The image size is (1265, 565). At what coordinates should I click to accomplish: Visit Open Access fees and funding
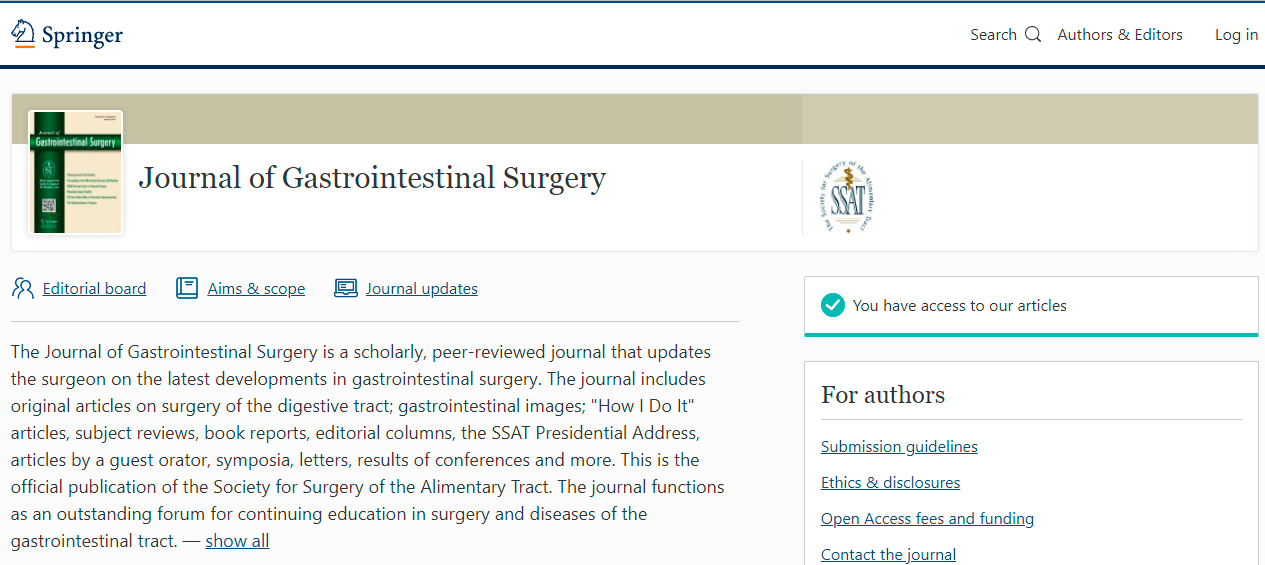click(927, 519)
